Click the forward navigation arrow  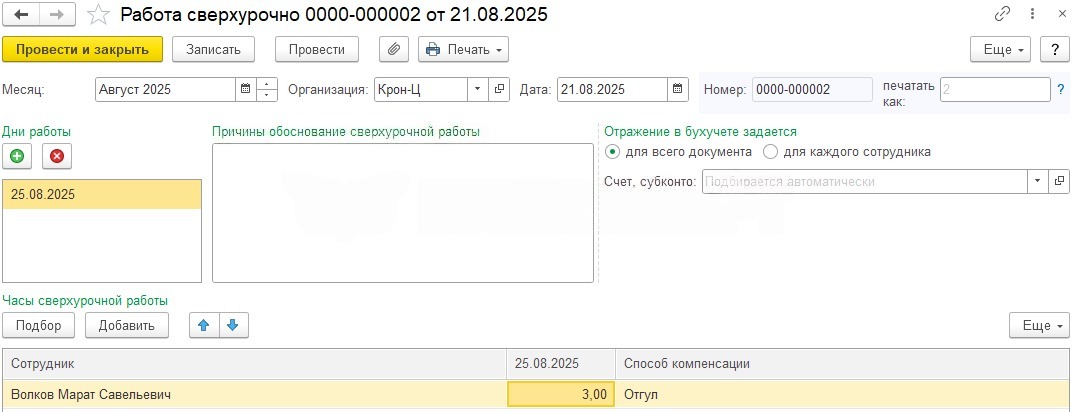point(57,15)
